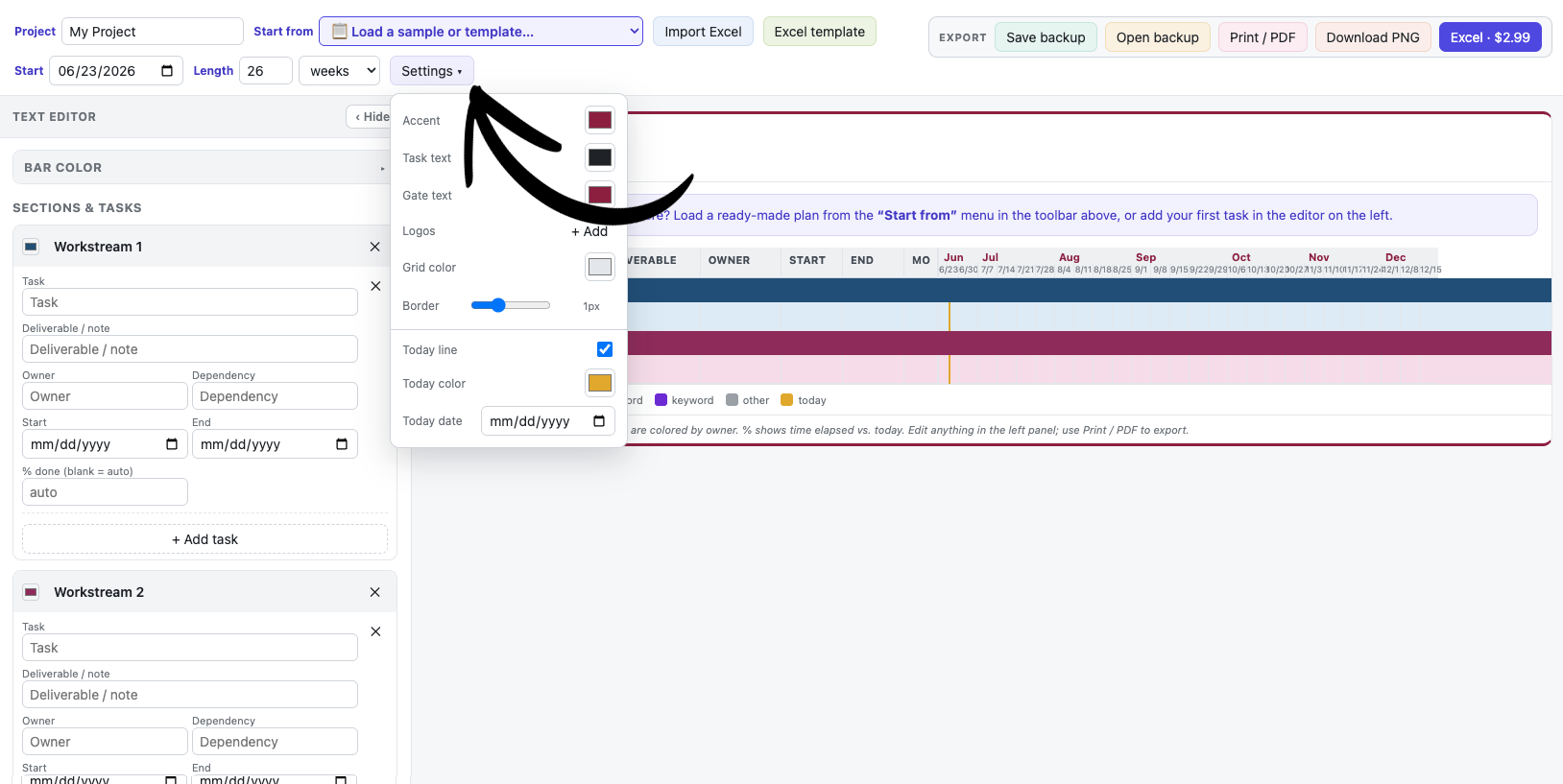
Task: Add a task to Workstream 1
Action: coord(204,539)
